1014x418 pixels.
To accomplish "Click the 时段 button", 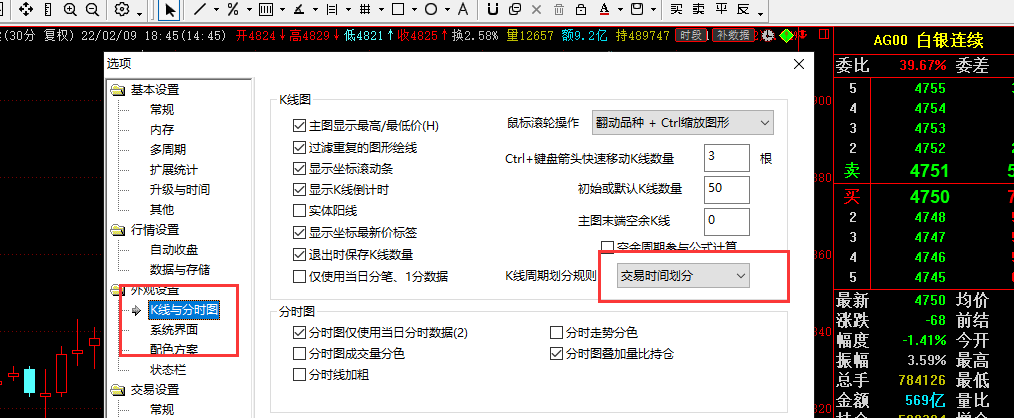I will (691, 36).
